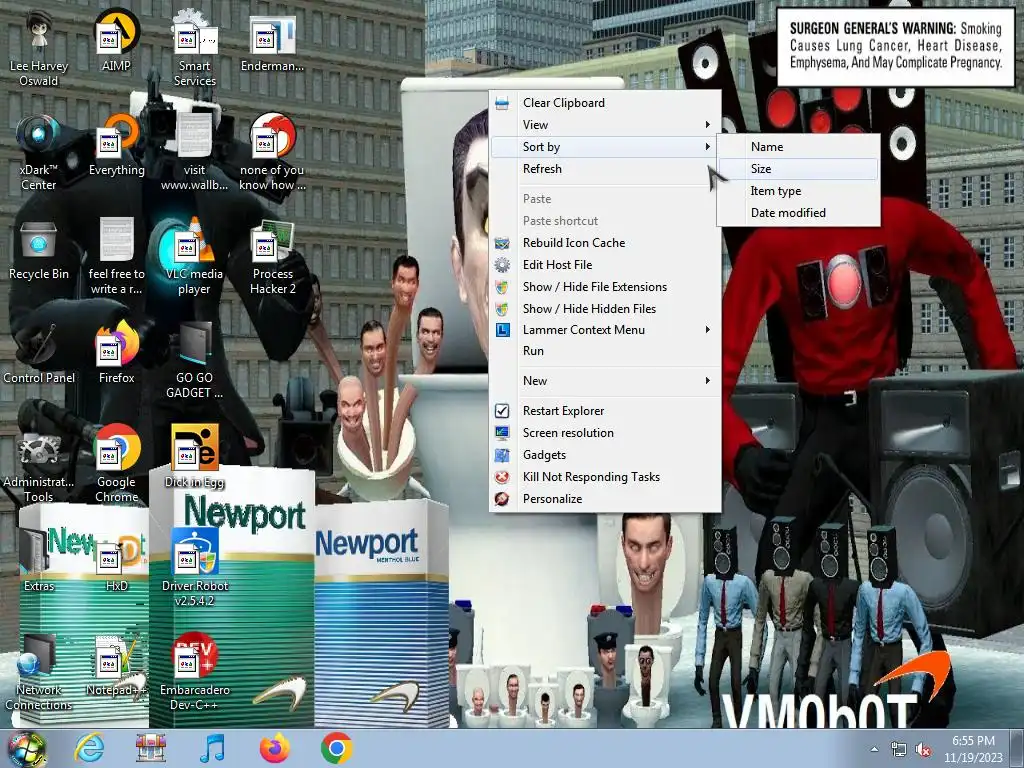
Task: Launch Chrome from the taskbar
Action: point(336,749)
